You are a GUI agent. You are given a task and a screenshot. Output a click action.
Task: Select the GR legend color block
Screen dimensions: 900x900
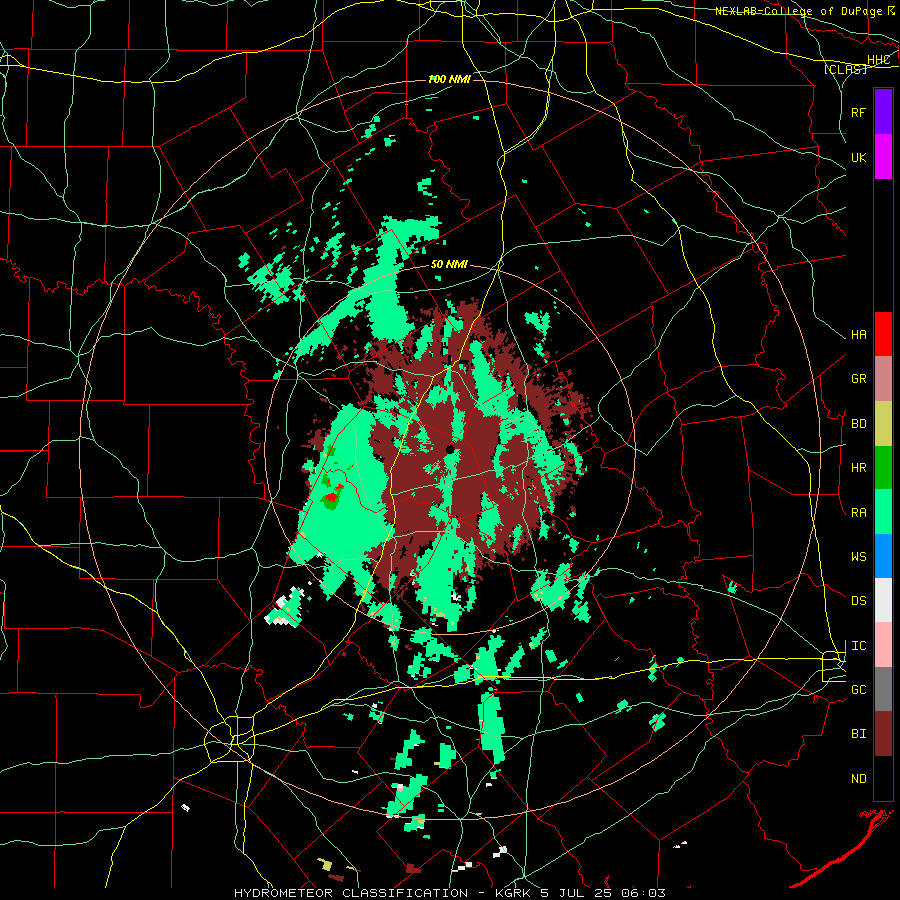883,378
